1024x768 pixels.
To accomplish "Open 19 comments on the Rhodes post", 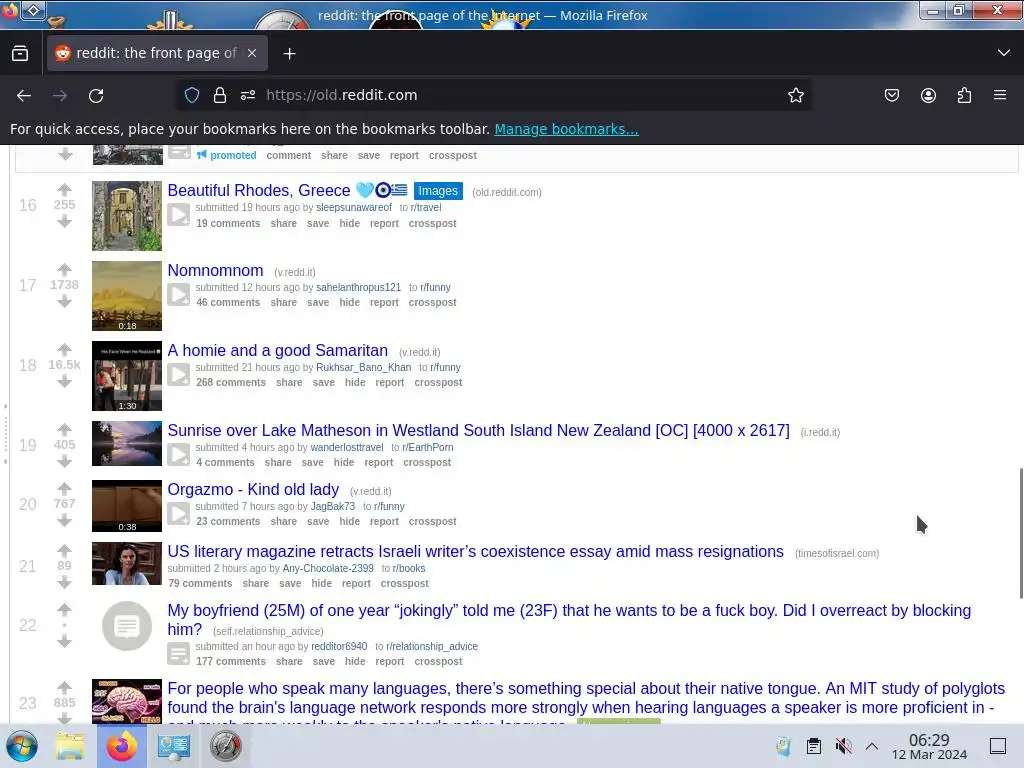I will [x=228, y=223].
